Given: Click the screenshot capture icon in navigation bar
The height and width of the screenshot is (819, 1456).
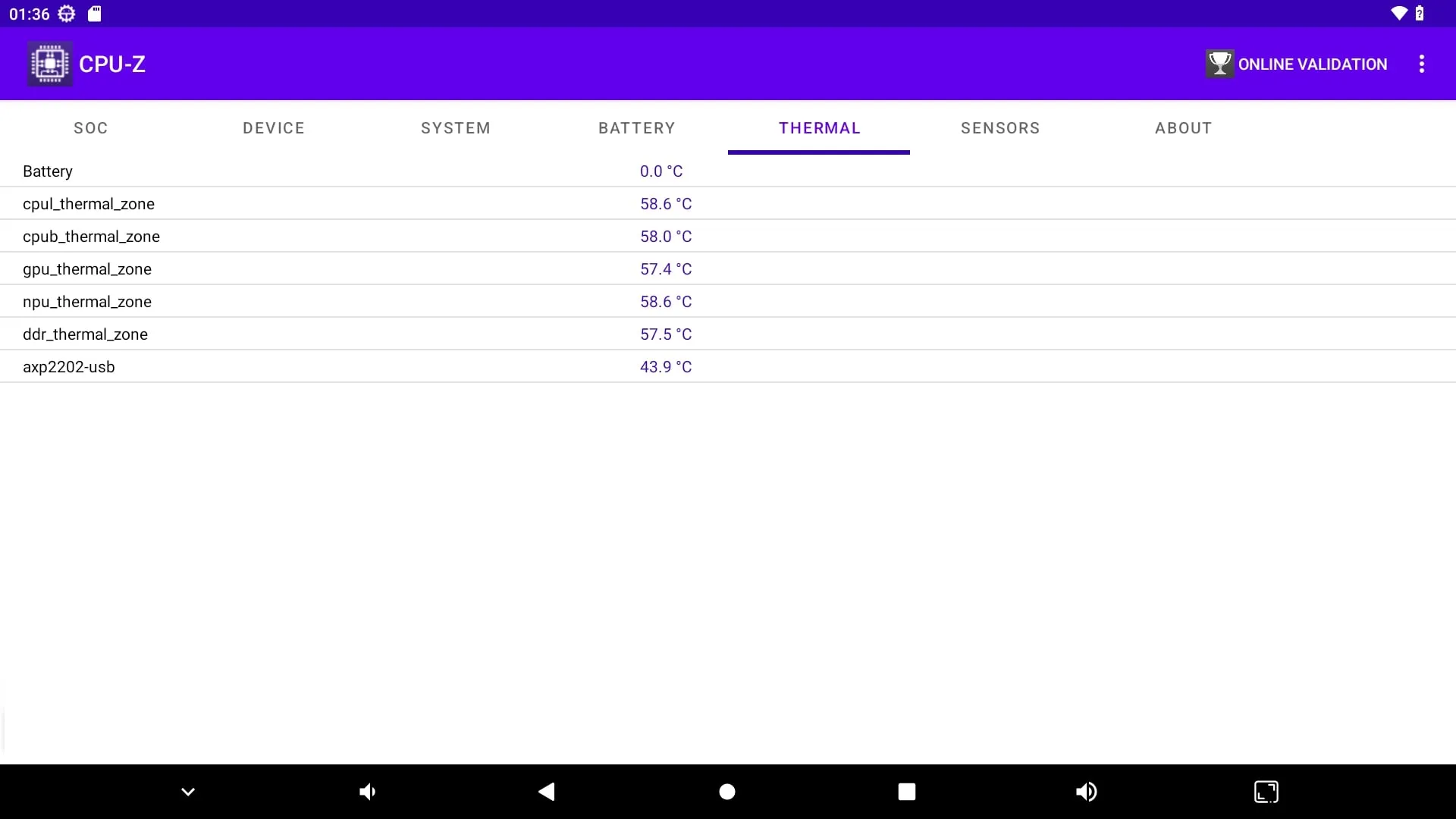Looking at the screenshot, I should click(x=1266, y=792).
